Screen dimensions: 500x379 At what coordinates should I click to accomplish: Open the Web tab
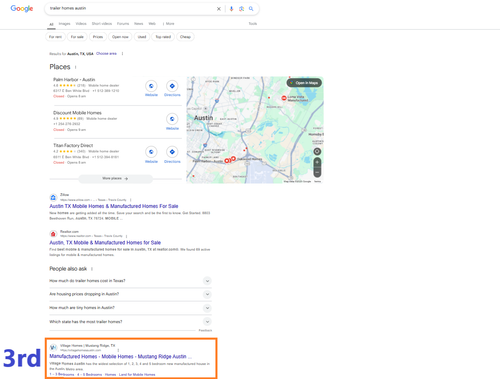click(152, 24)
